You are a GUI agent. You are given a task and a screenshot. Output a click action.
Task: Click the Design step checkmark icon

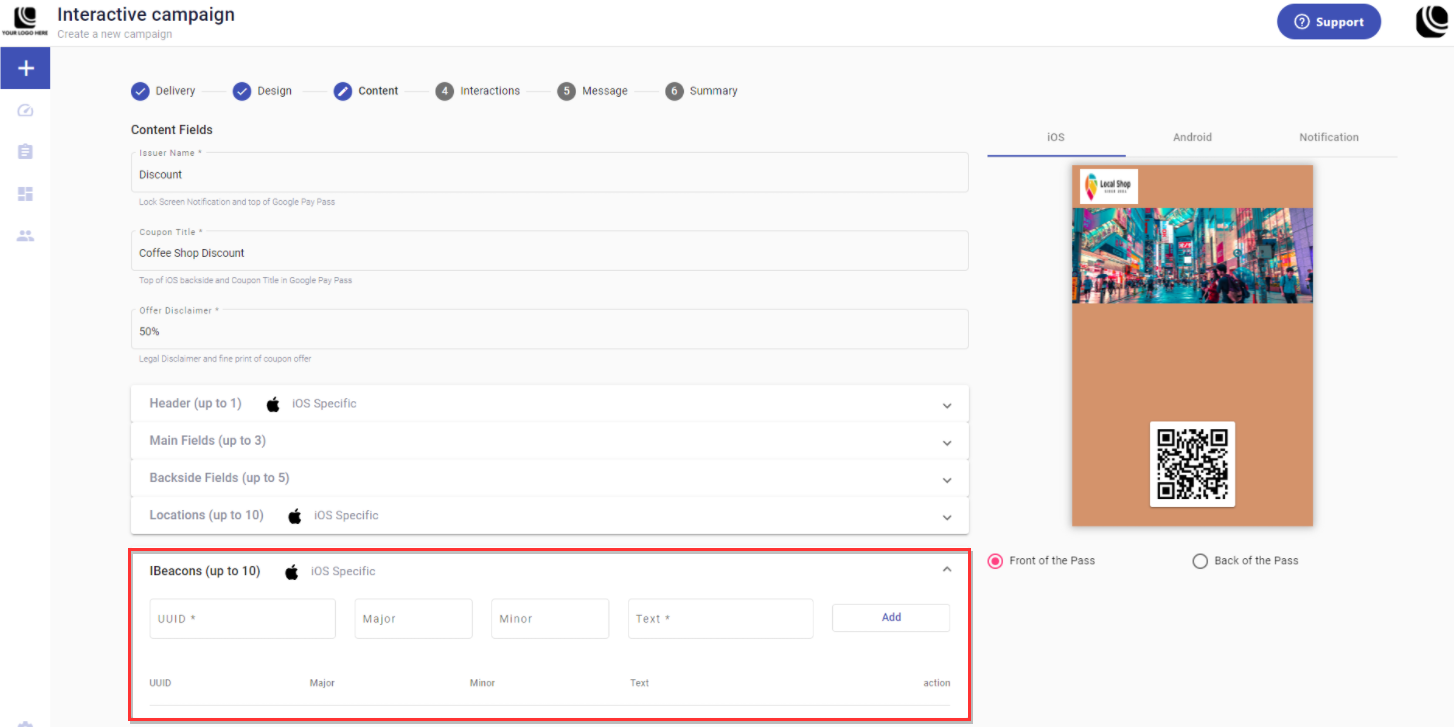pos(242,91)
